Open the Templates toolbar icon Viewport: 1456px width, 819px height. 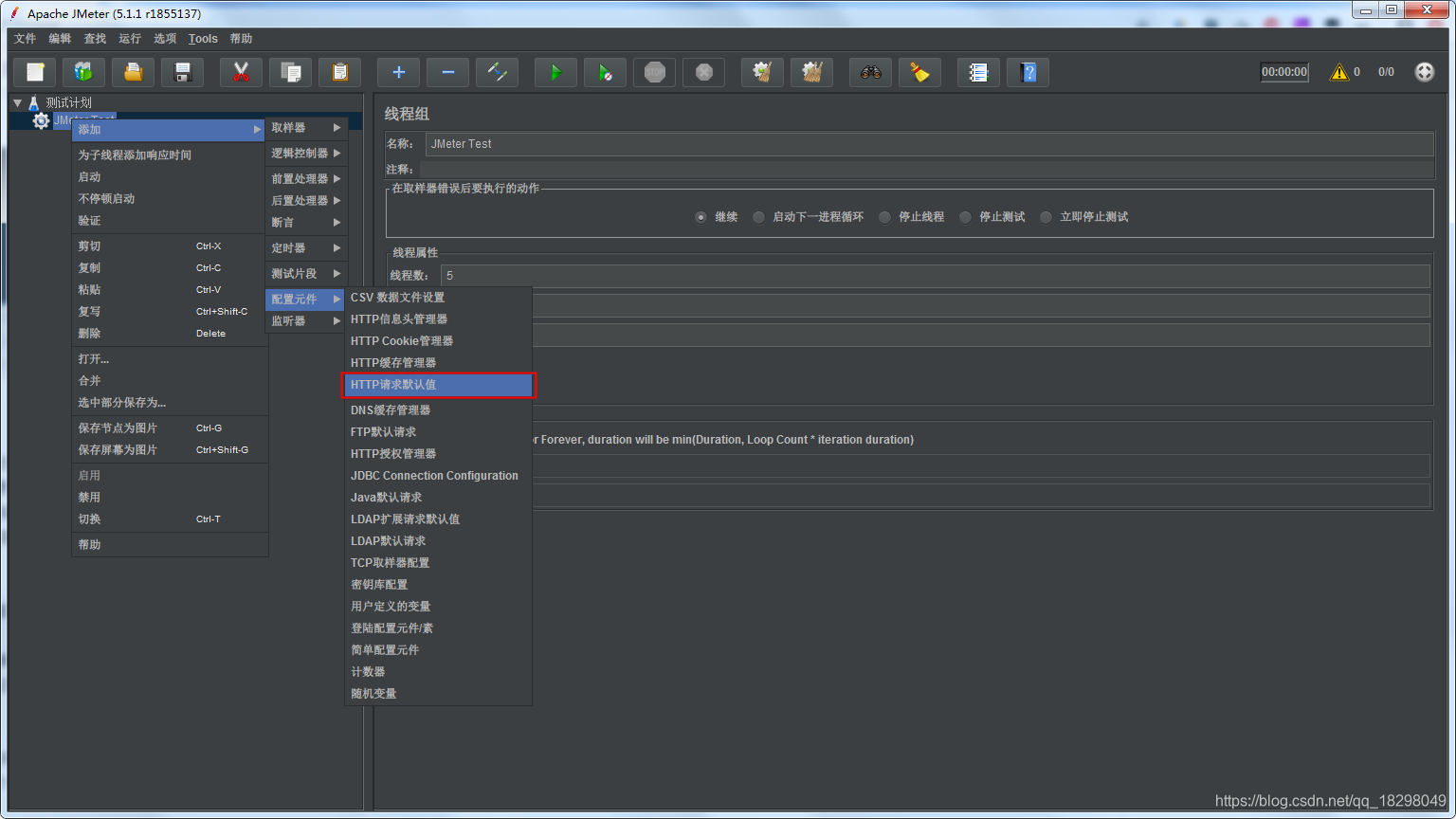tap(84, 72)
